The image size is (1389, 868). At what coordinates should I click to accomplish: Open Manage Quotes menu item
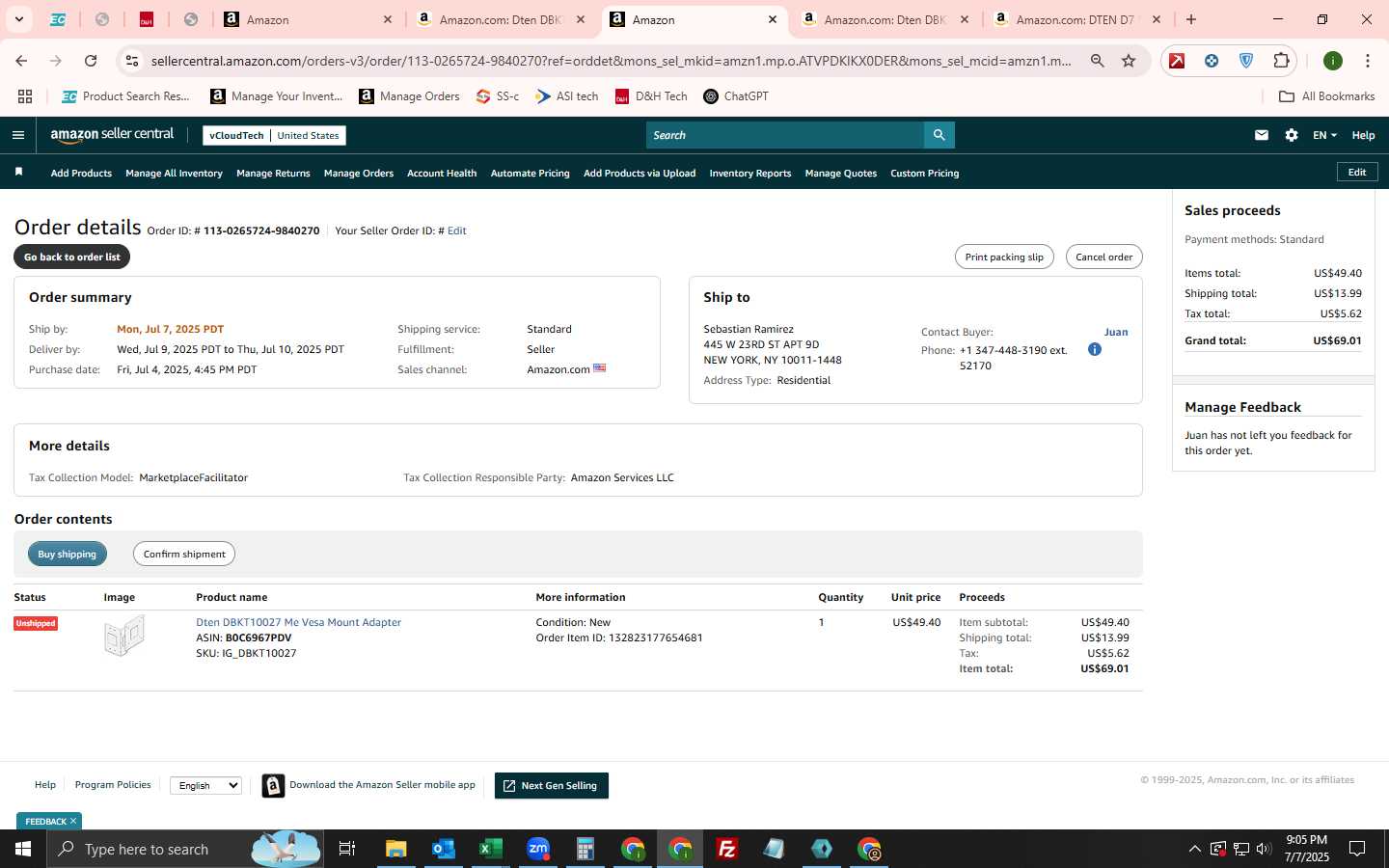click(841, 174)
